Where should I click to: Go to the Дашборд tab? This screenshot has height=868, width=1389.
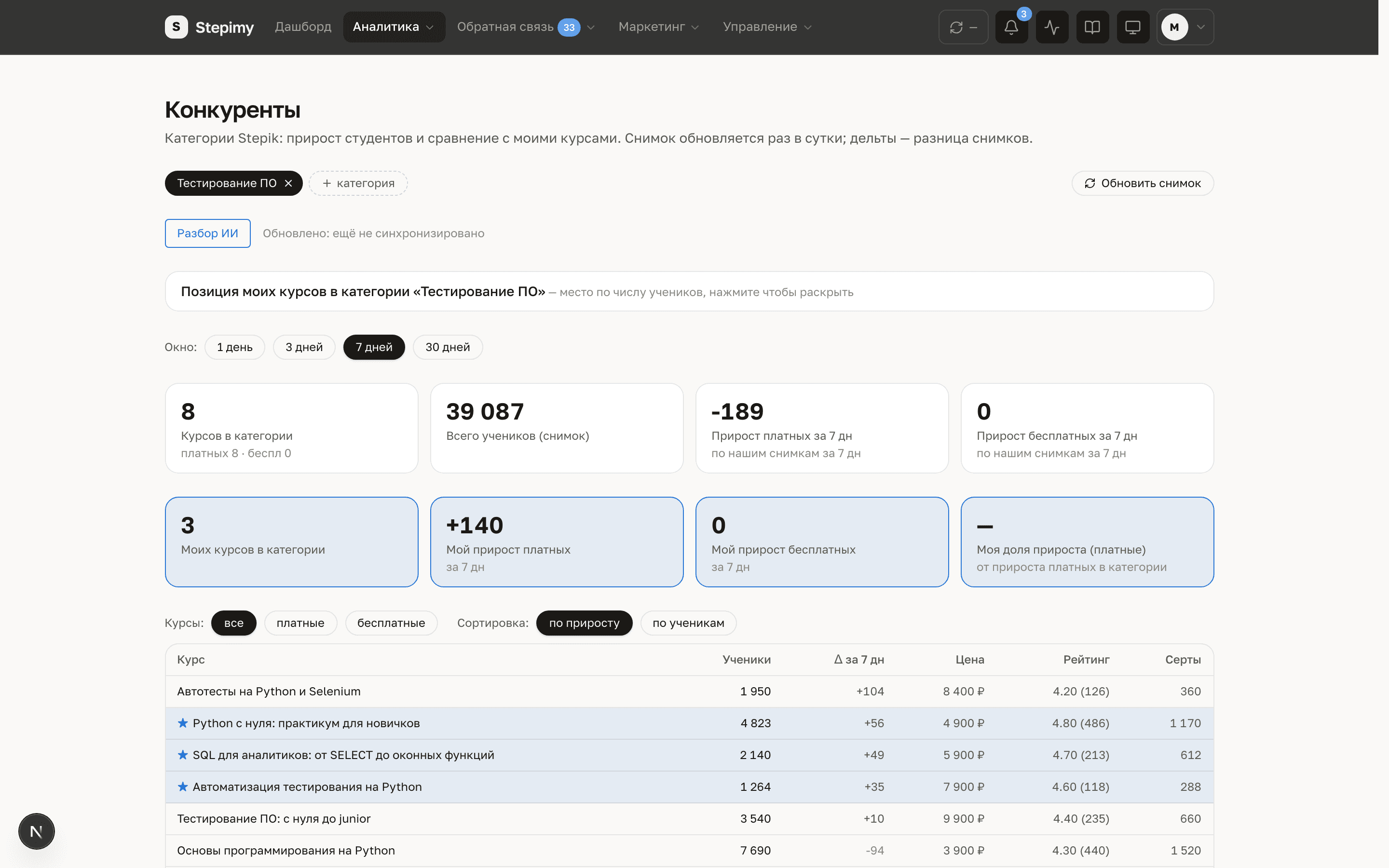click(303, 27)
